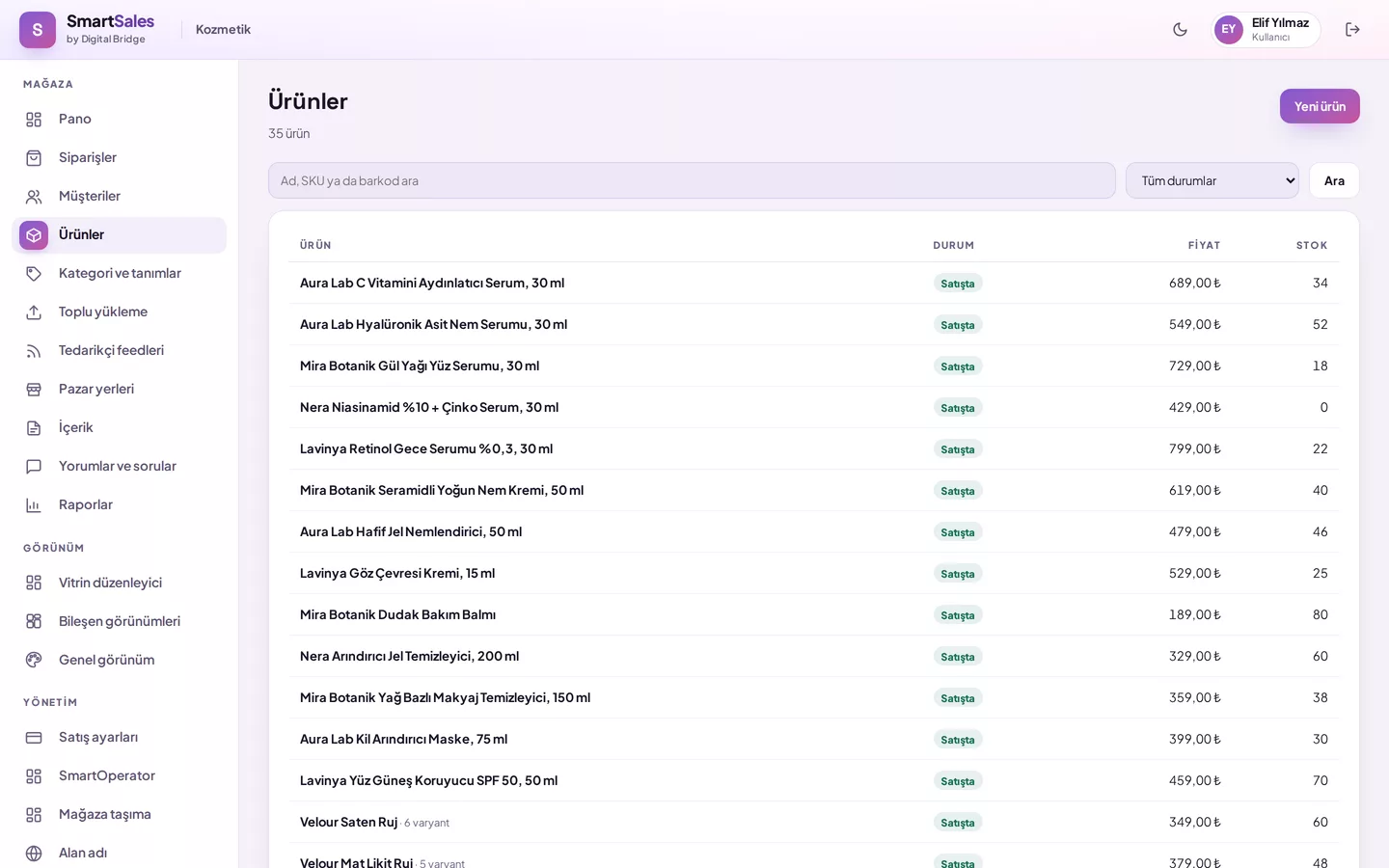
Task: Click the Müşteriler people icon
Action: pyautogui.click(x=34, y=197)
